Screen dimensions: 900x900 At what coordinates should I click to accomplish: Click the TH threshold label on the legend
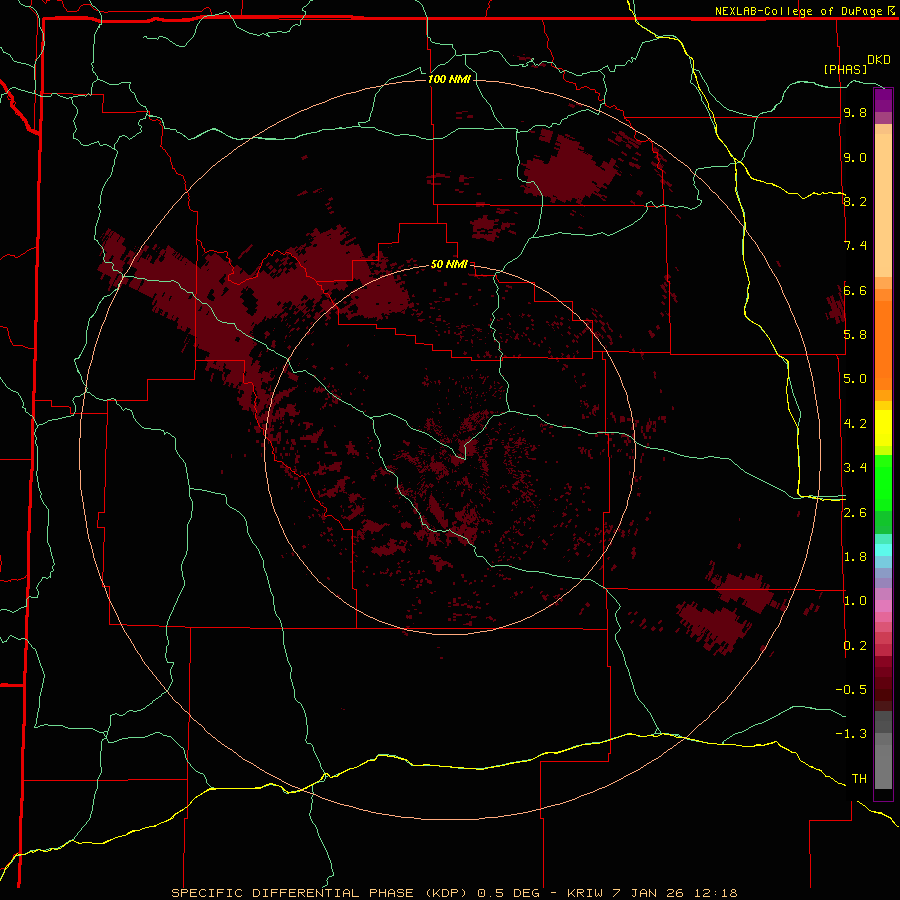pyautogui.click(x=859, y=779)
